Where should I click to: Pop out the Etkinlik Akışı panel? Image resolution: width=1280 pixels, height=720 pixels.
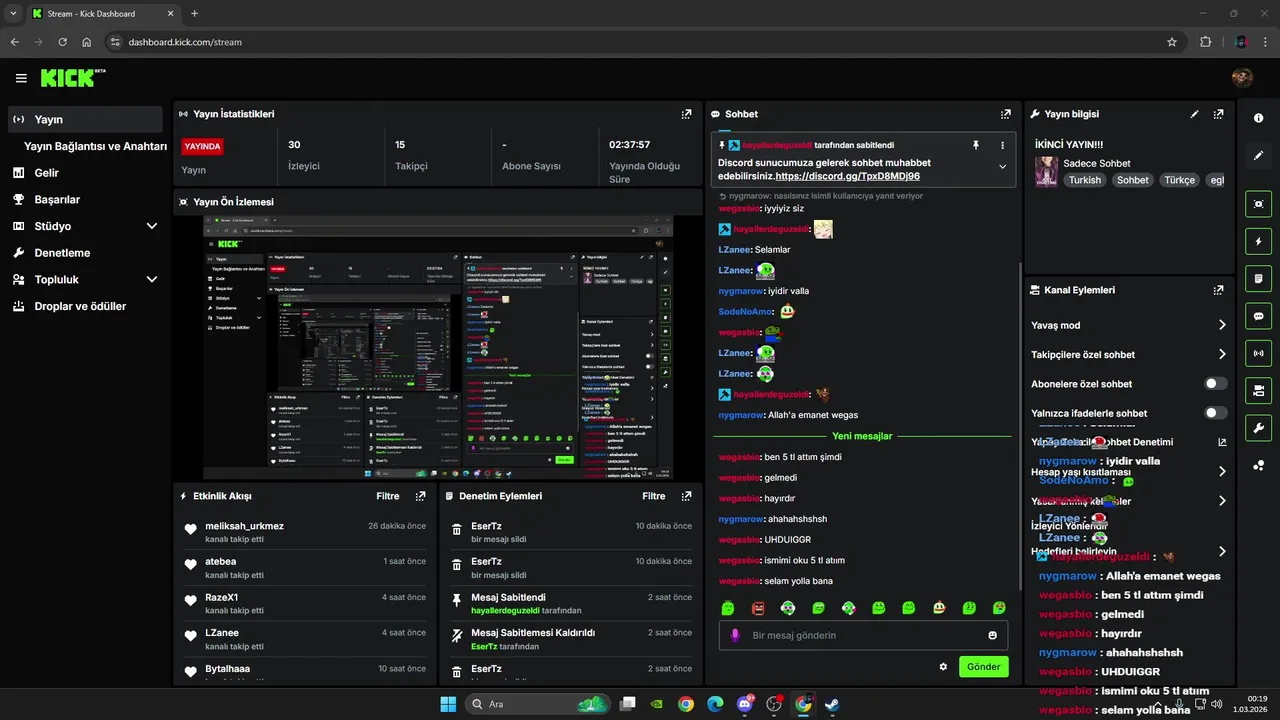point(420,496)
